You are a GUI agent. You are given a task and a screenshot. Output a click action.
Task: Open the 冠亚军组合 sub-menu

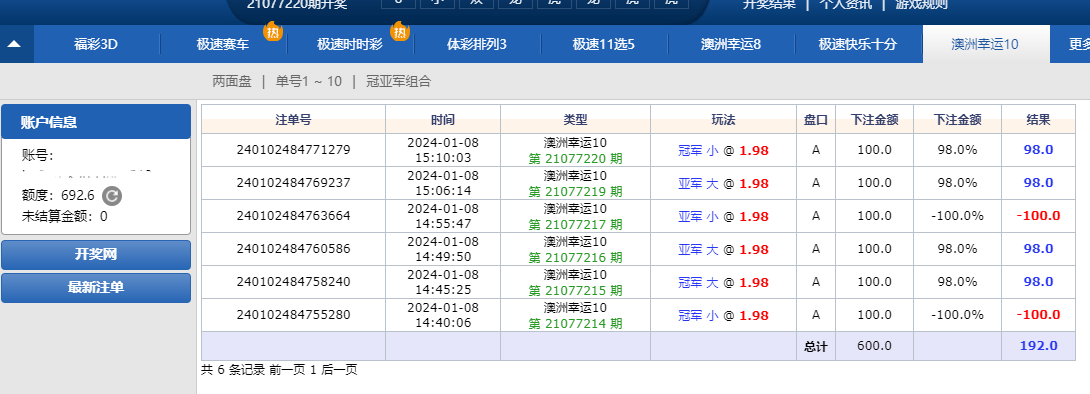[x=399, y=81]
